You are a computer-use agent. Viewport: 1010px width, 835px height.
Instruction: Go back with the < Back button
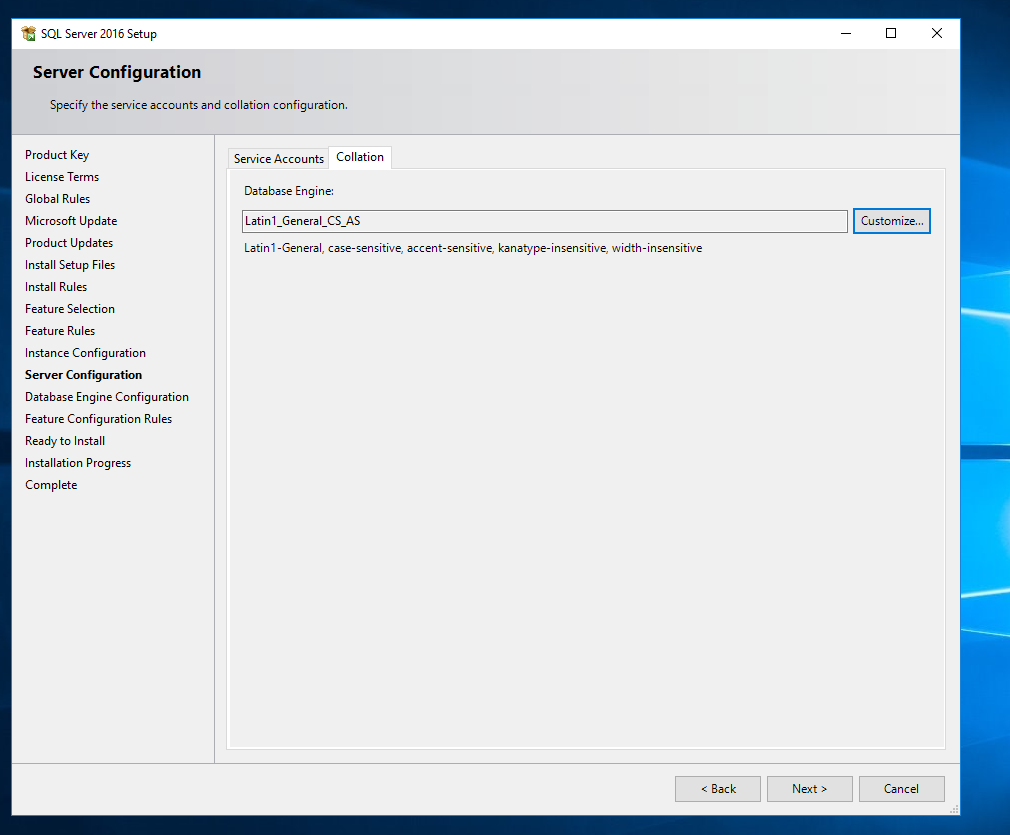point(717,789)
